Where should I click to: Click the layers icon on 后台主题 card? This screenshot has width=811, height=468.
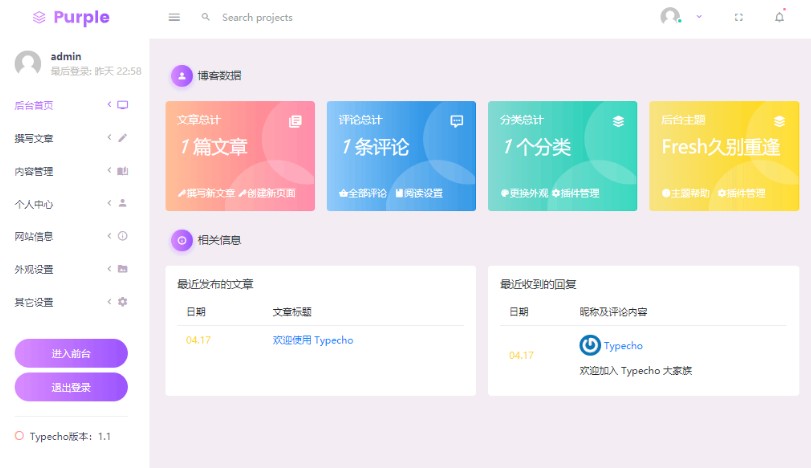(x=779, y=121)
